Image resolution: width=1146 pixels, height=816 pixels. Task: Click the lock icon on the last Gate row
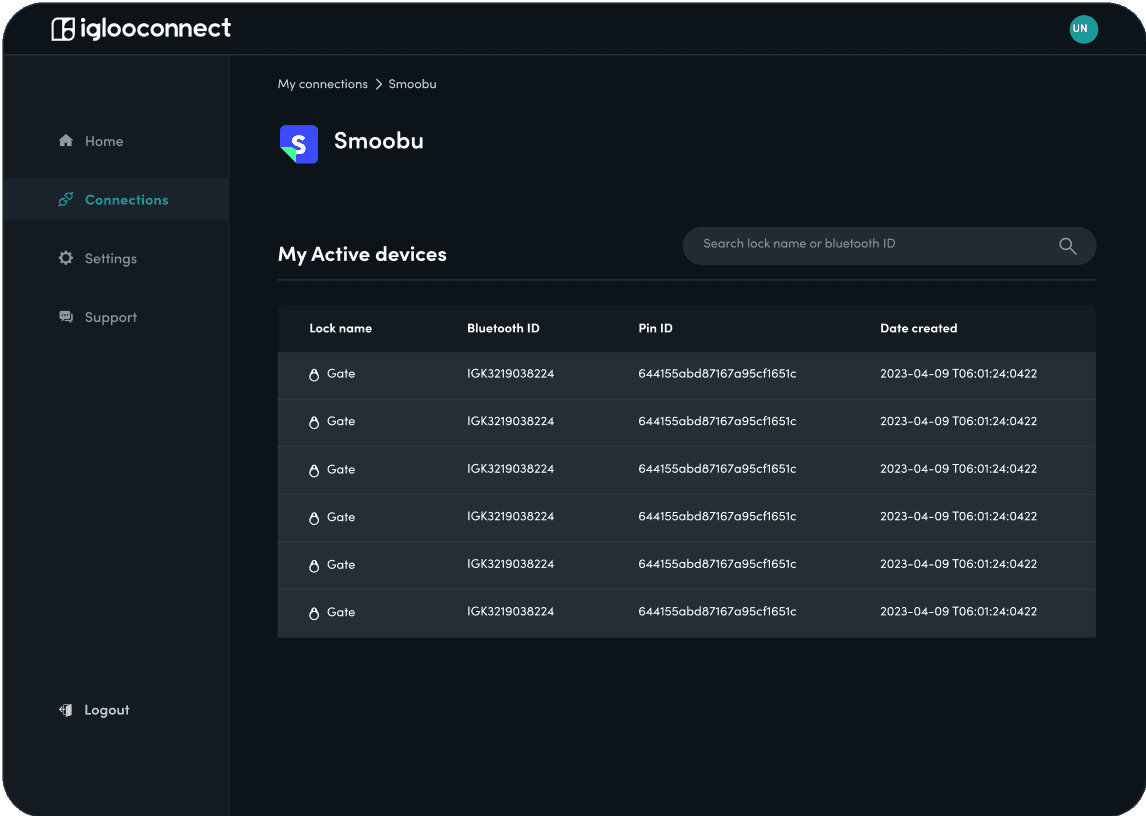click(x=315, y=612)
